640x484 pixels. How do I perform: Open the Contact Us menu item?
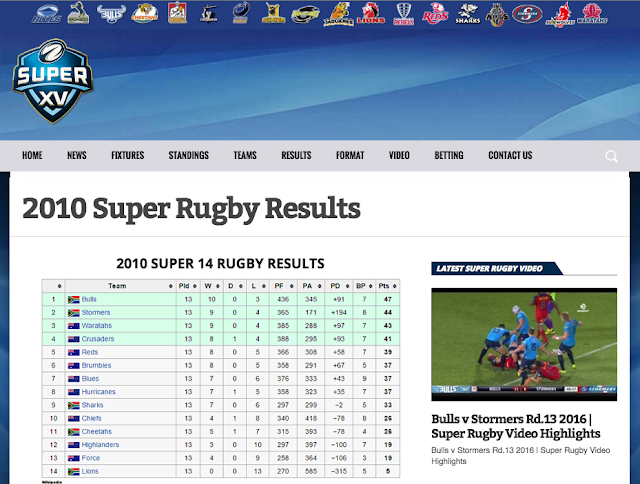click(510, 155)
